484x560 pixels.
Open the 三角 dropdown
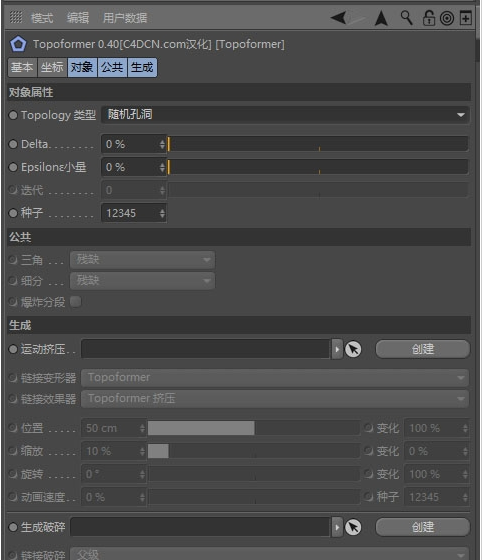143,260
